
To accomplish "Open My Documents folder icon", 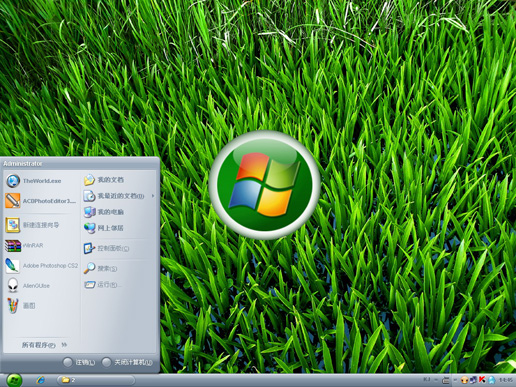I will 89,180.
